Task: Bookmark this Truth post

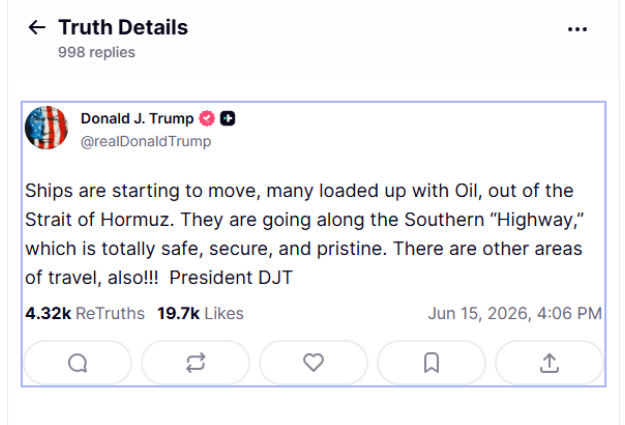Action: click(432, 363)
